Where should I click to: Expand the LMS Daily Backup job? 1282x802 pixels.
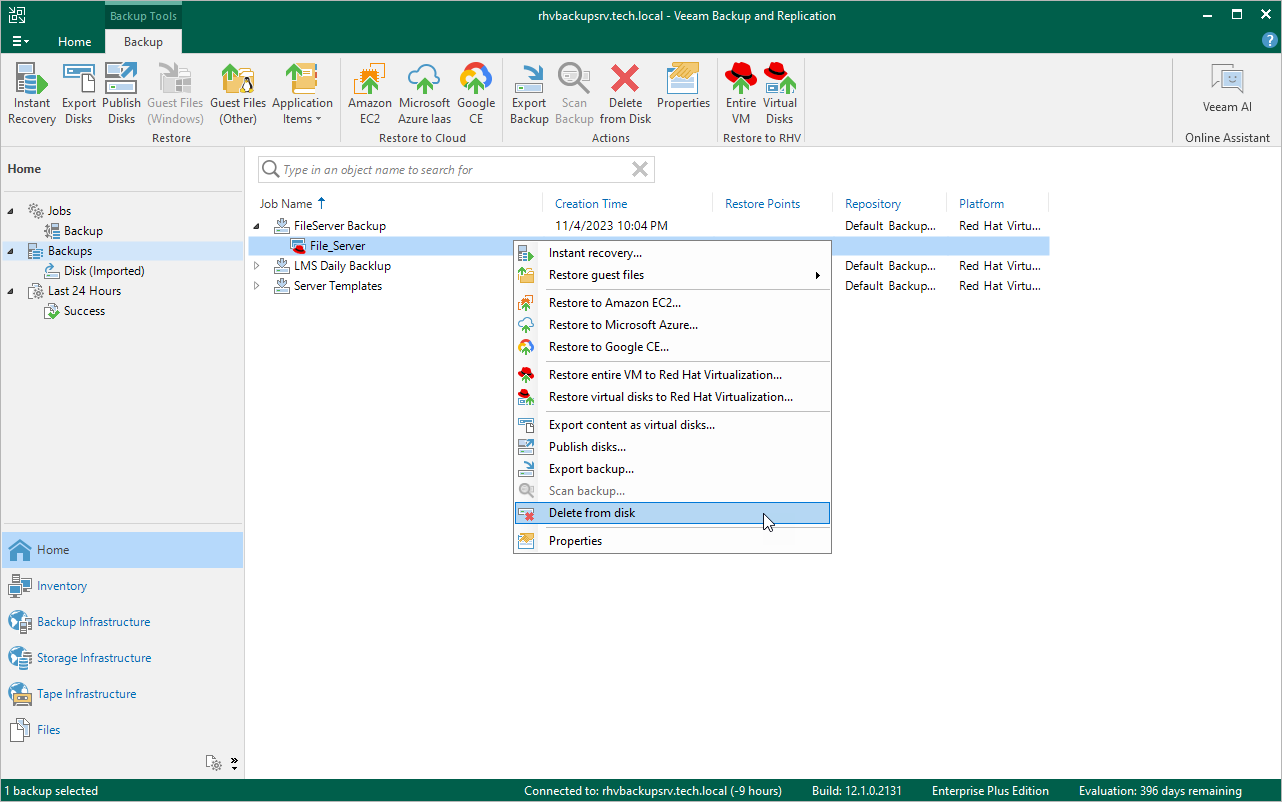257,266
